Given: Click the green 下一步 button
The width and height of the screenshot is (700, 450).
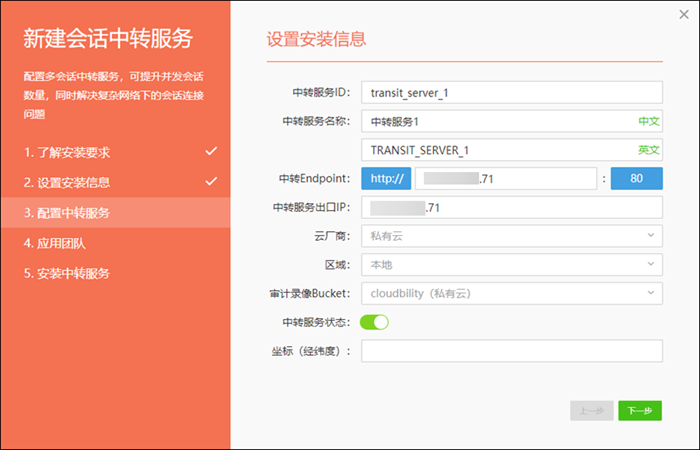Looking at the screenshot, I should click(x=640, y=411).
